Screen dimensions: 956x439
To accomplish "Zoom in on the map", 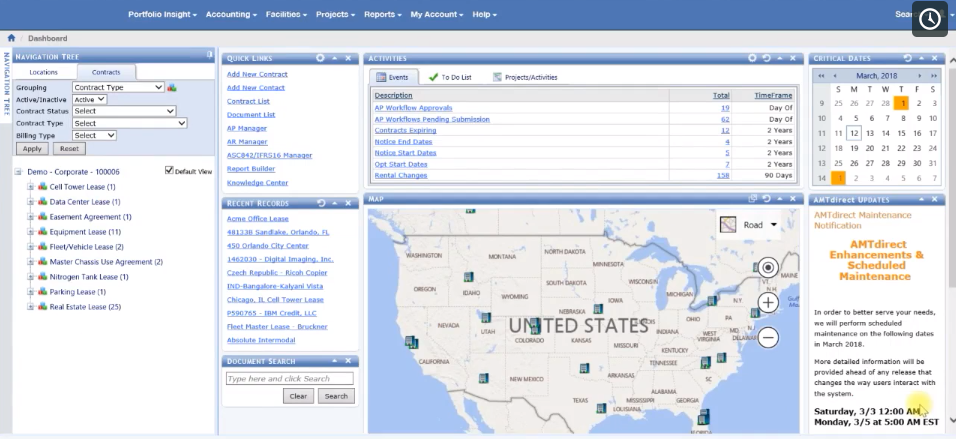I will point(768,302).
